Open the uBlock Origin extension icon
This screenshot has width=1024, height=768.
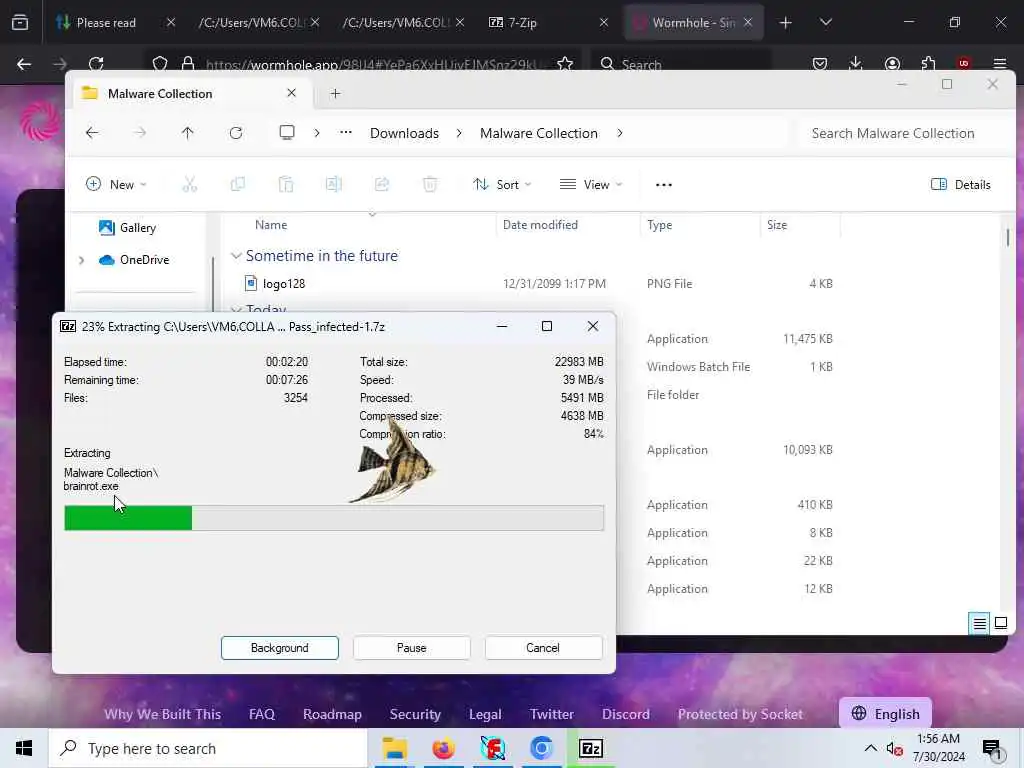click(963, 64)
